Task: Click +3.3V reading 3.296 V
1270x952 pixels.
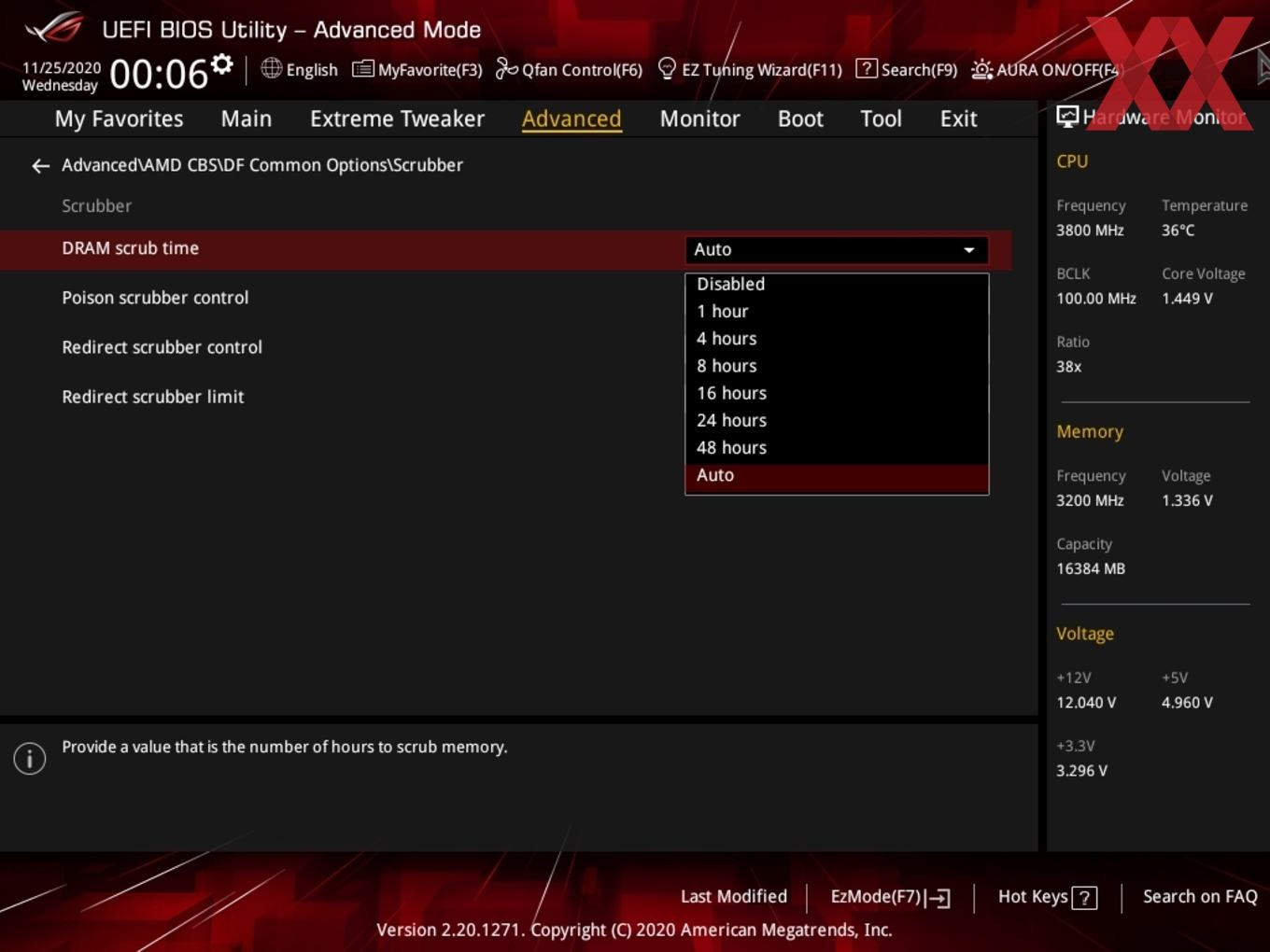Action: pos(1081,771)
